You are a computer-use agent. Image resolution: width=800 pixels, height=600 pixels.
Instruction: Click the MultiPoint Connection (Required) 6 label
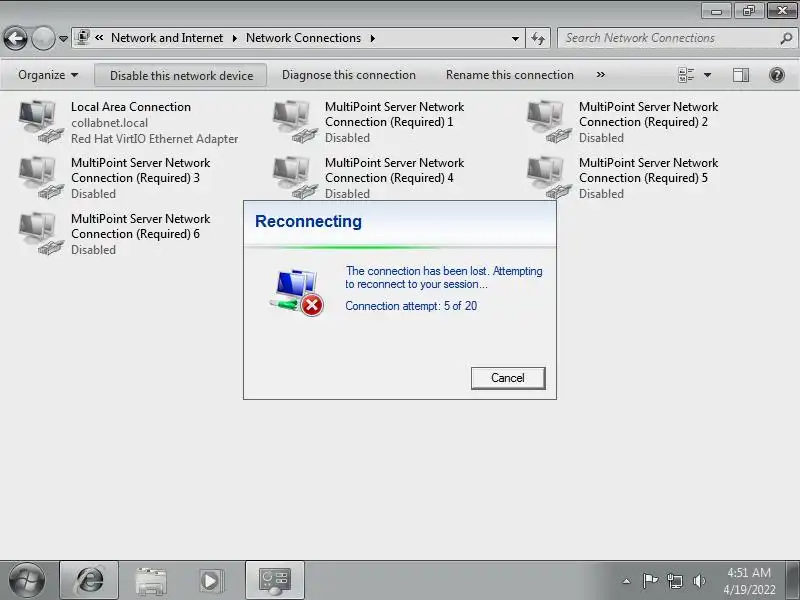[140, 226]
